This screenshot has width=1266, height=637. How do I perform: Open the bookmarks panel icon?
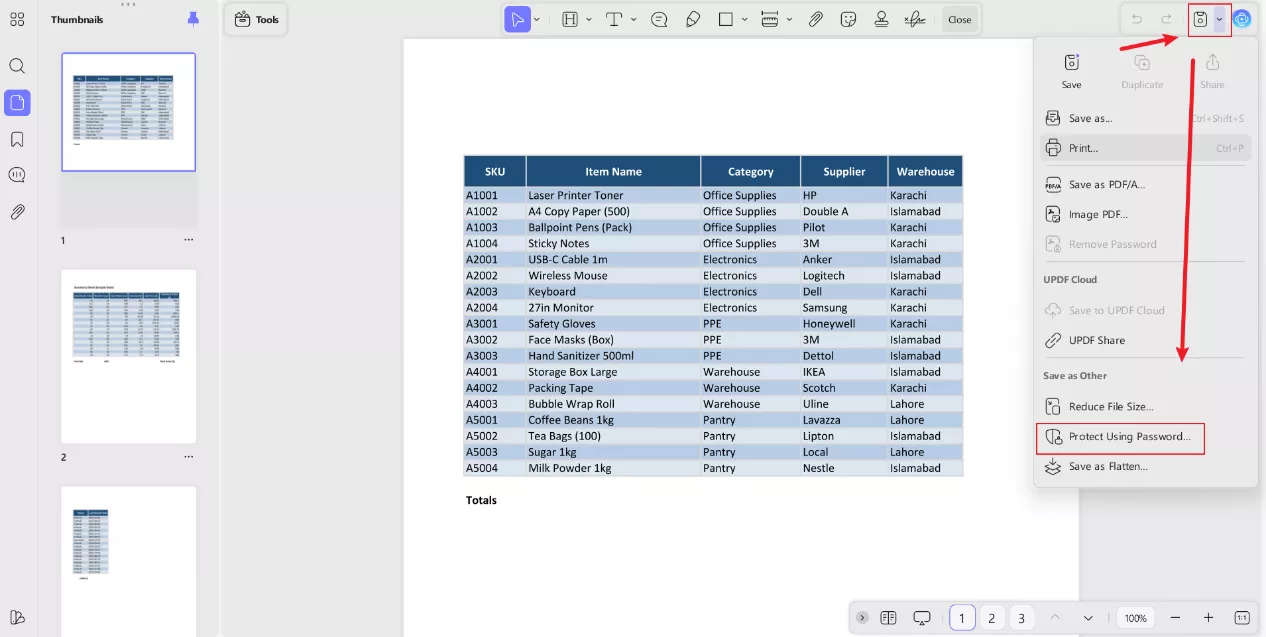[x=17, y=139]
